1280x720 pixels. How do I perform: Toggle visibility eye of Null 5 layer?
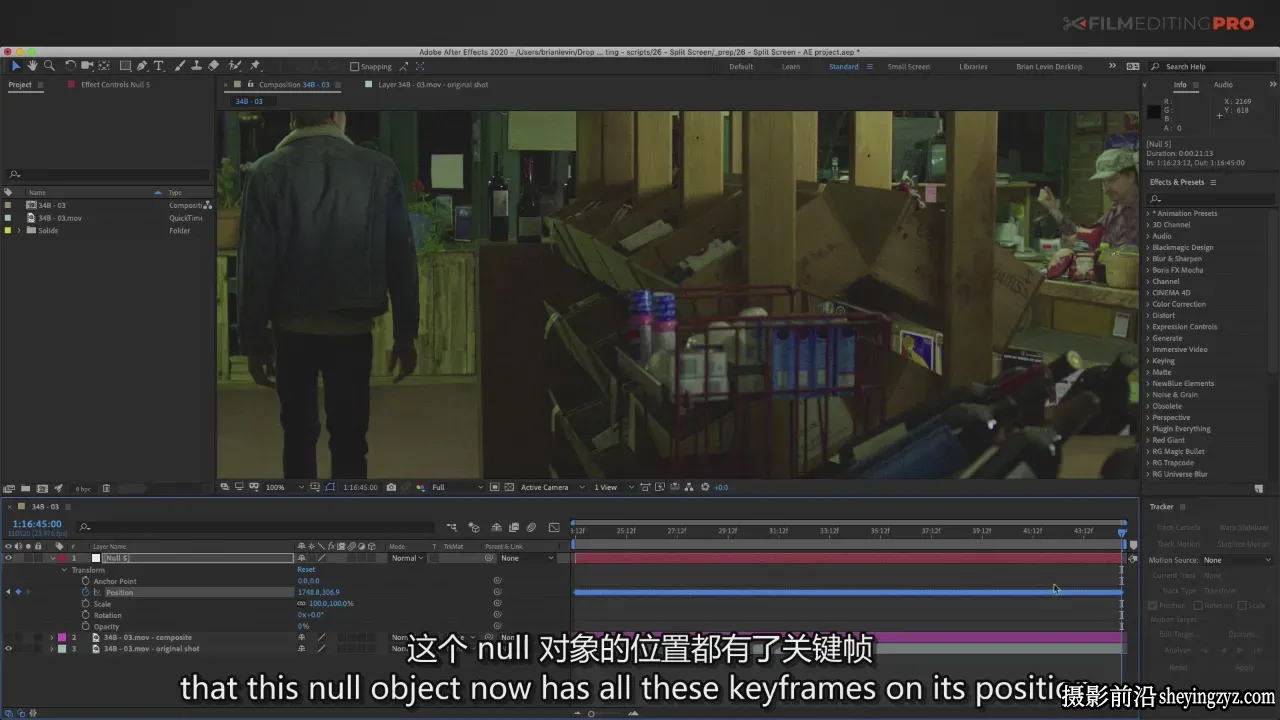[8, 558]
